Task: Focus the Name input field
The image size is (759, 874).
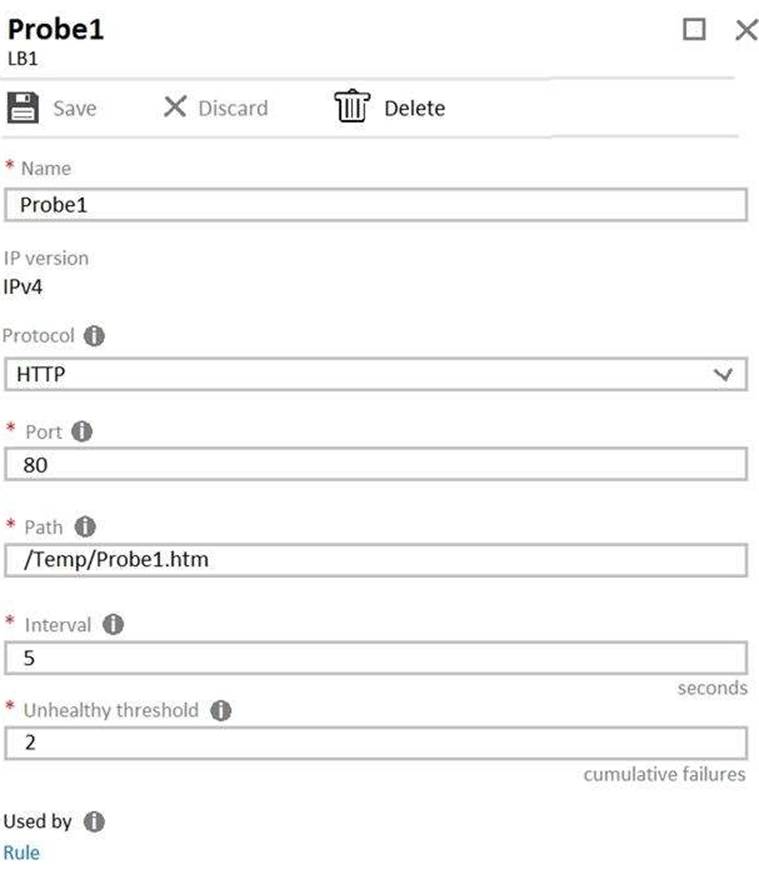Action: 375,205
